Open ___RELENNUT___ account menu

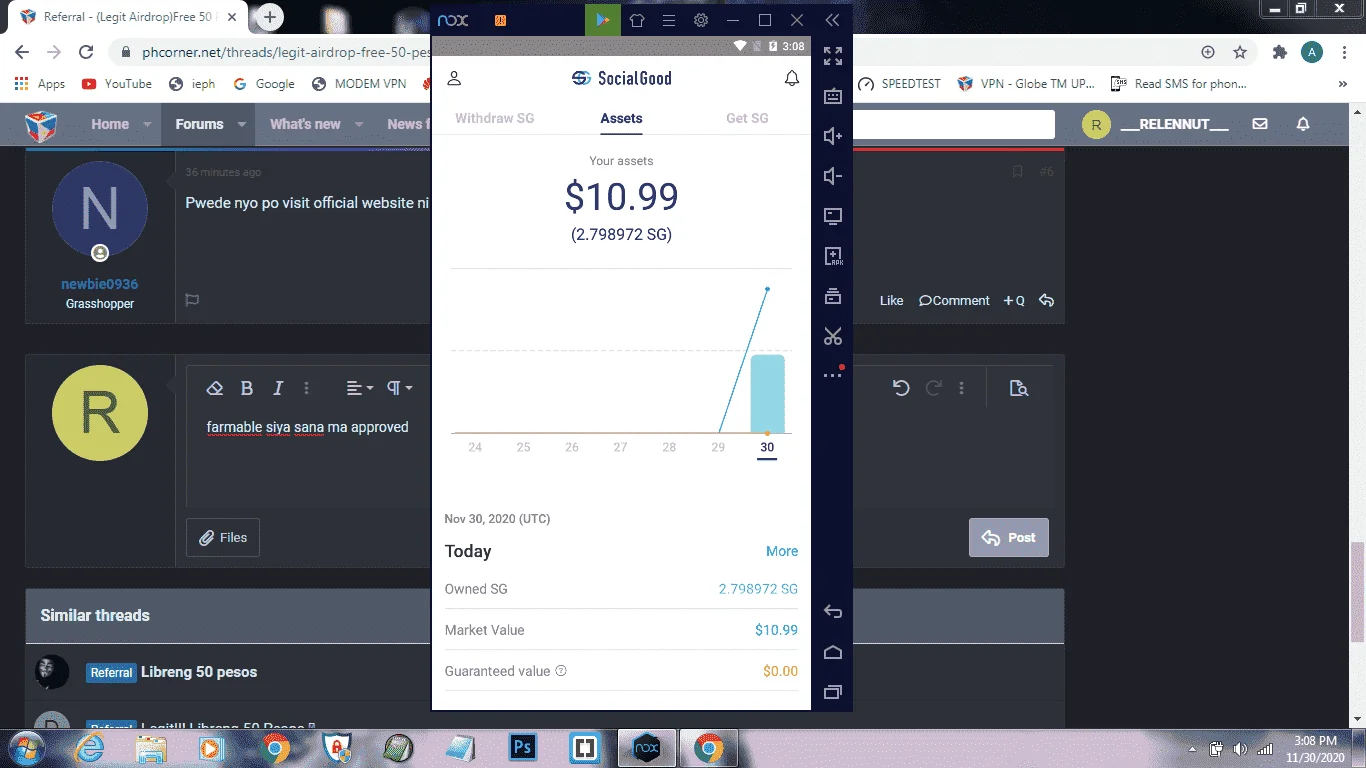point(1156,124)
